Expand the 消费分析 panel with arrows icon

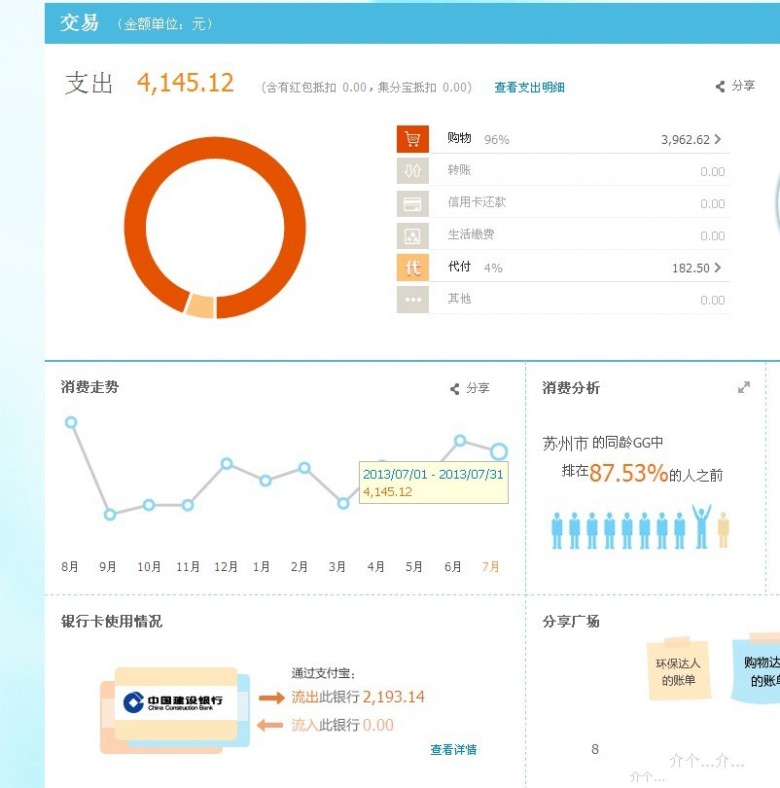click(743, 388)
